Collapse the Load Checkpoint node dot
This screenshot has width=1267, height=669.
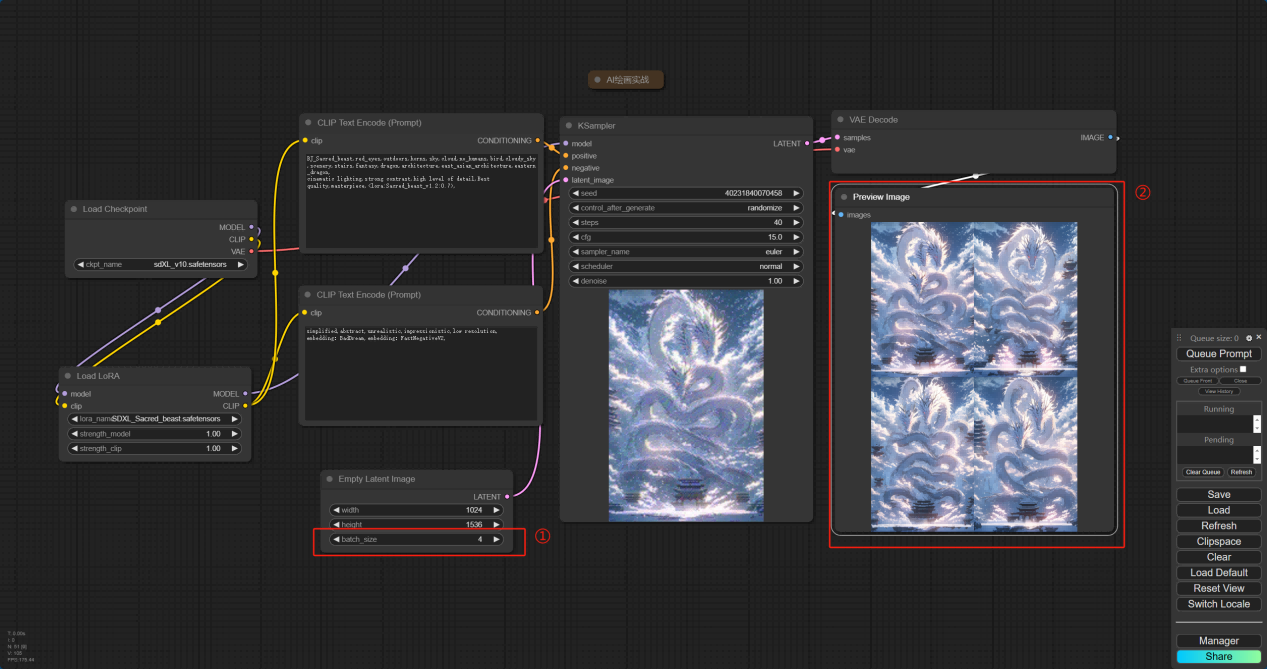coord(74,209)
